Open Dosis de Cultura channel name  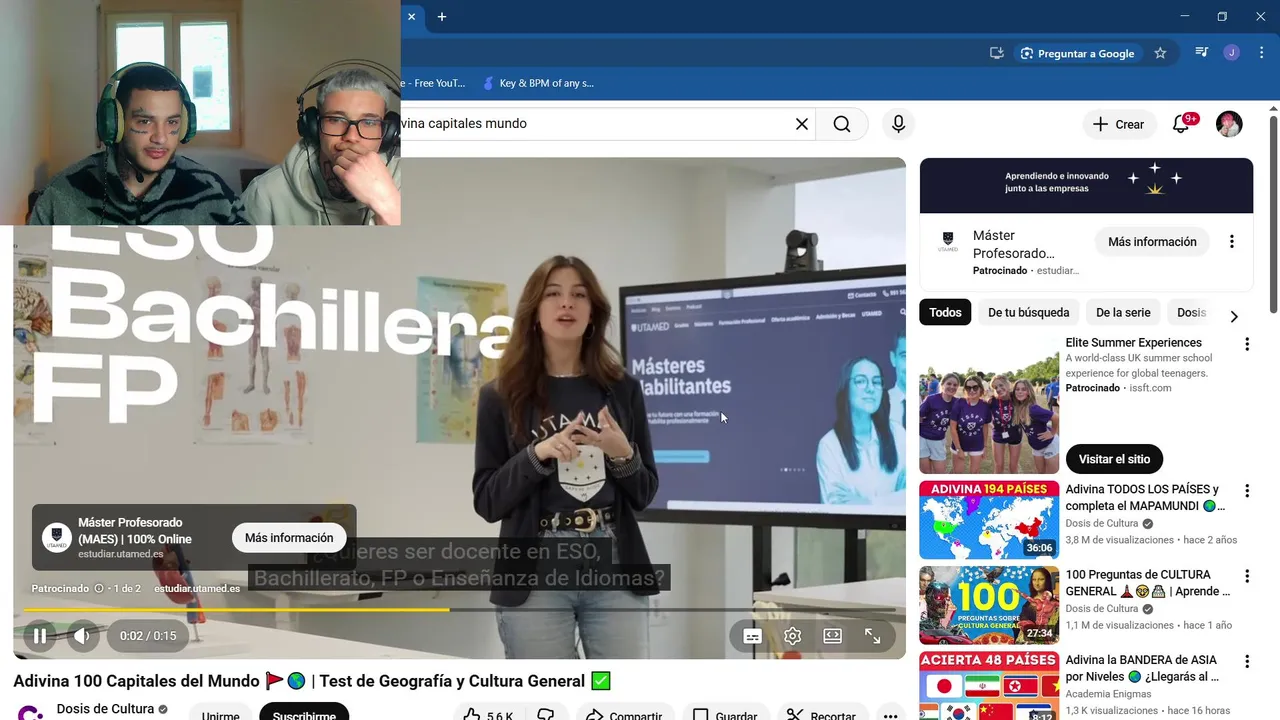(105, 709)
